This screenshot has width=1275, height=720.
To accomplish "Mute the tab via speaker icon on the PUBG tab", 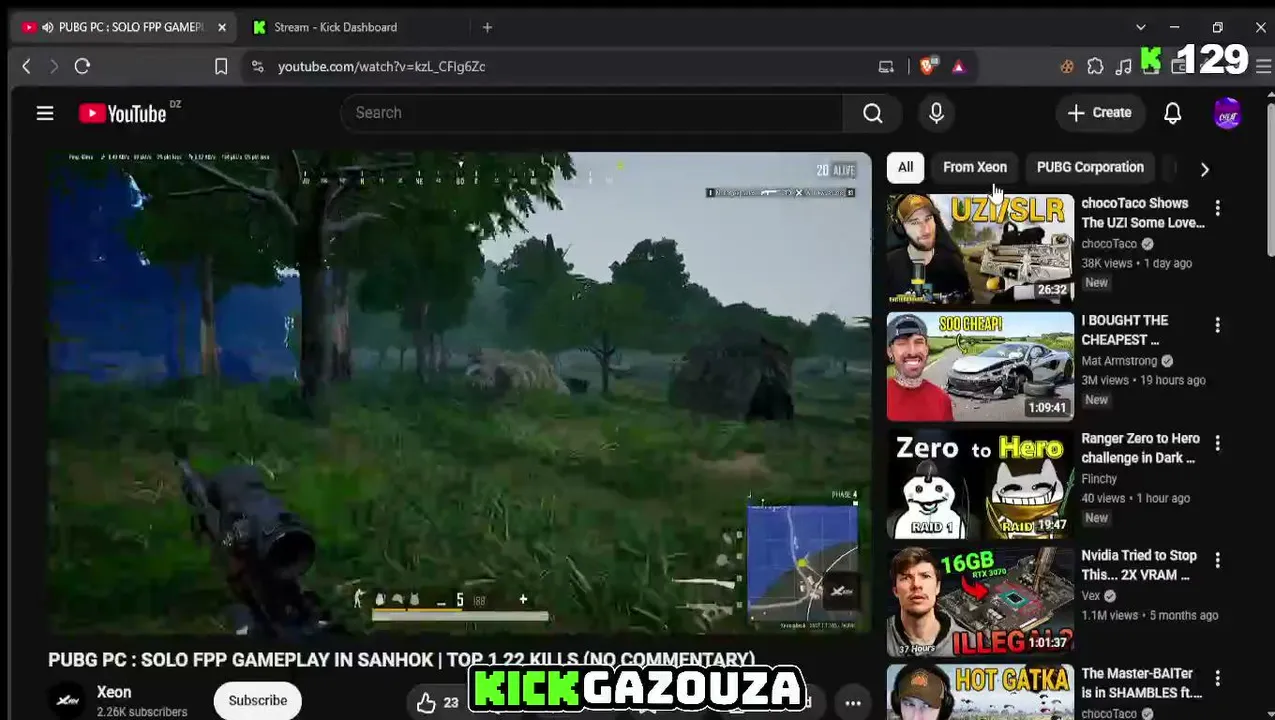I will [47, 27].
